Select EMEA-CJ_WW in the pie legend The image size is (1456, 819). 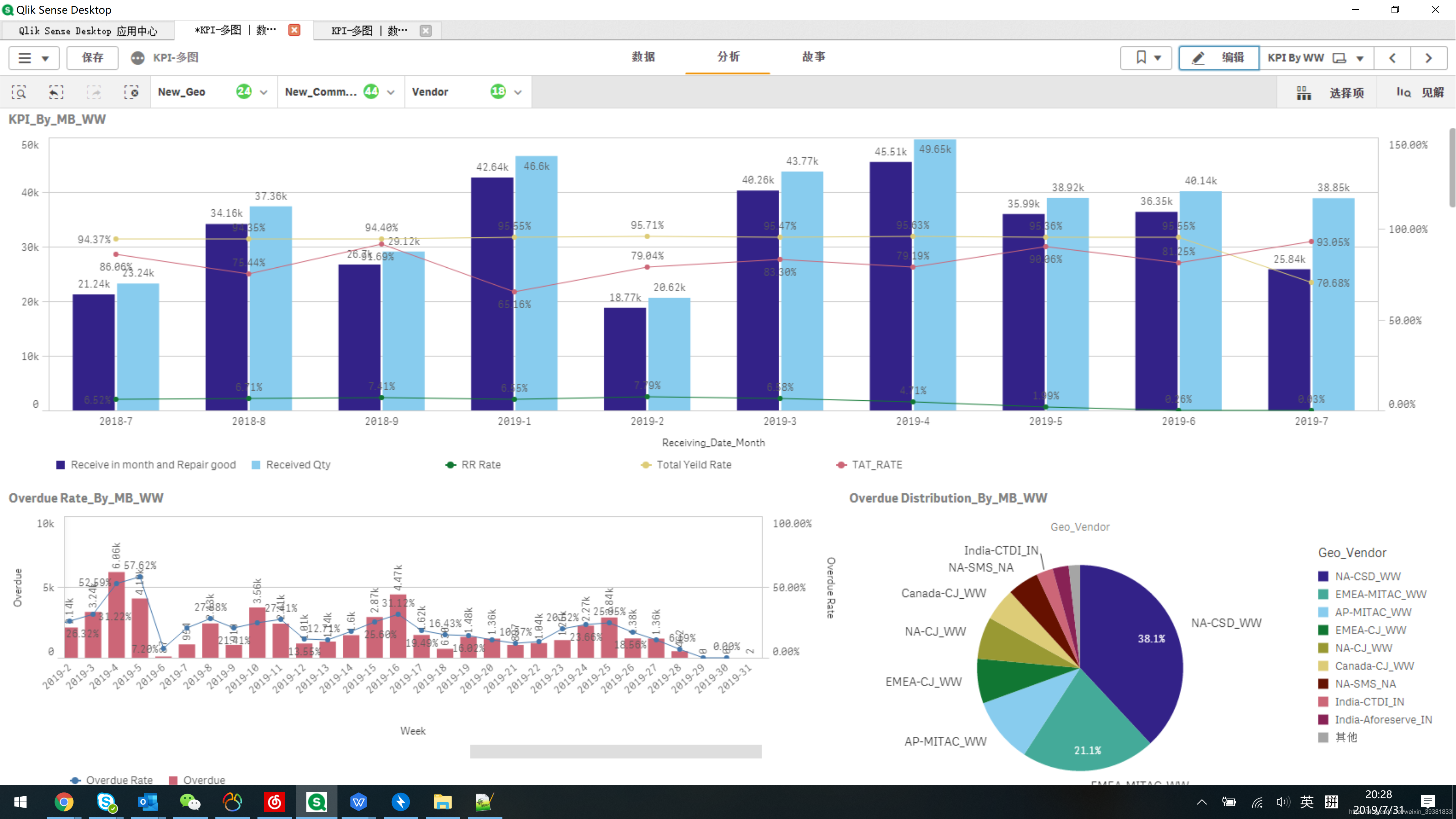[1362, 630]
